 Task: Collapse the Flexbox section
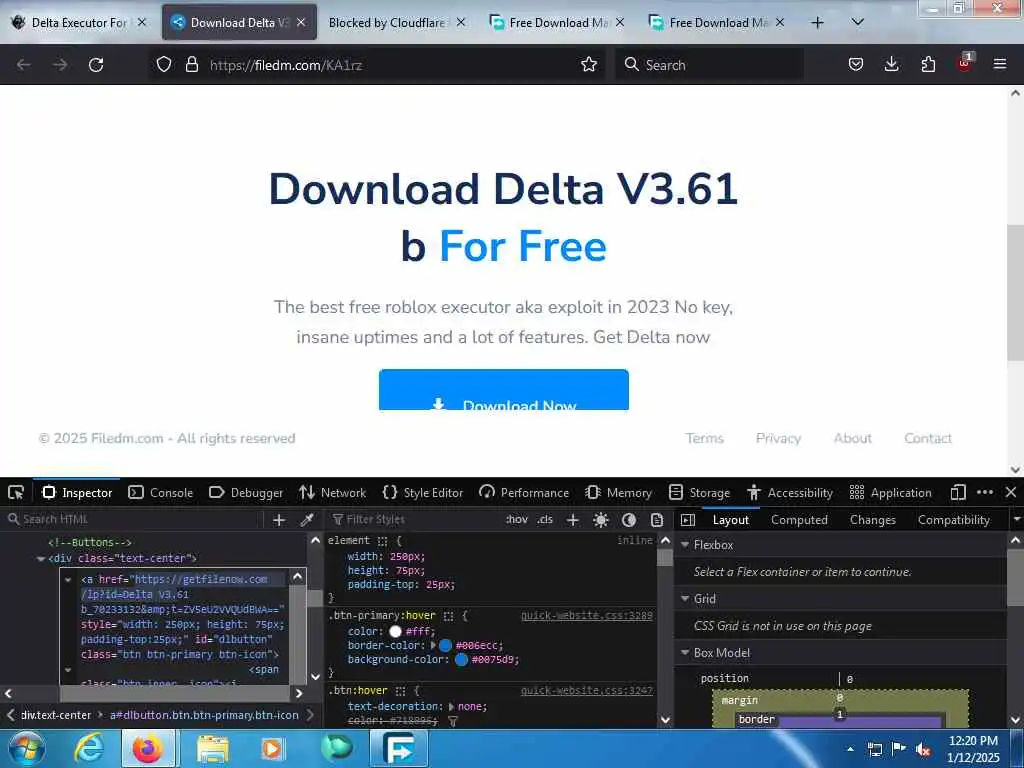(686, 545)
